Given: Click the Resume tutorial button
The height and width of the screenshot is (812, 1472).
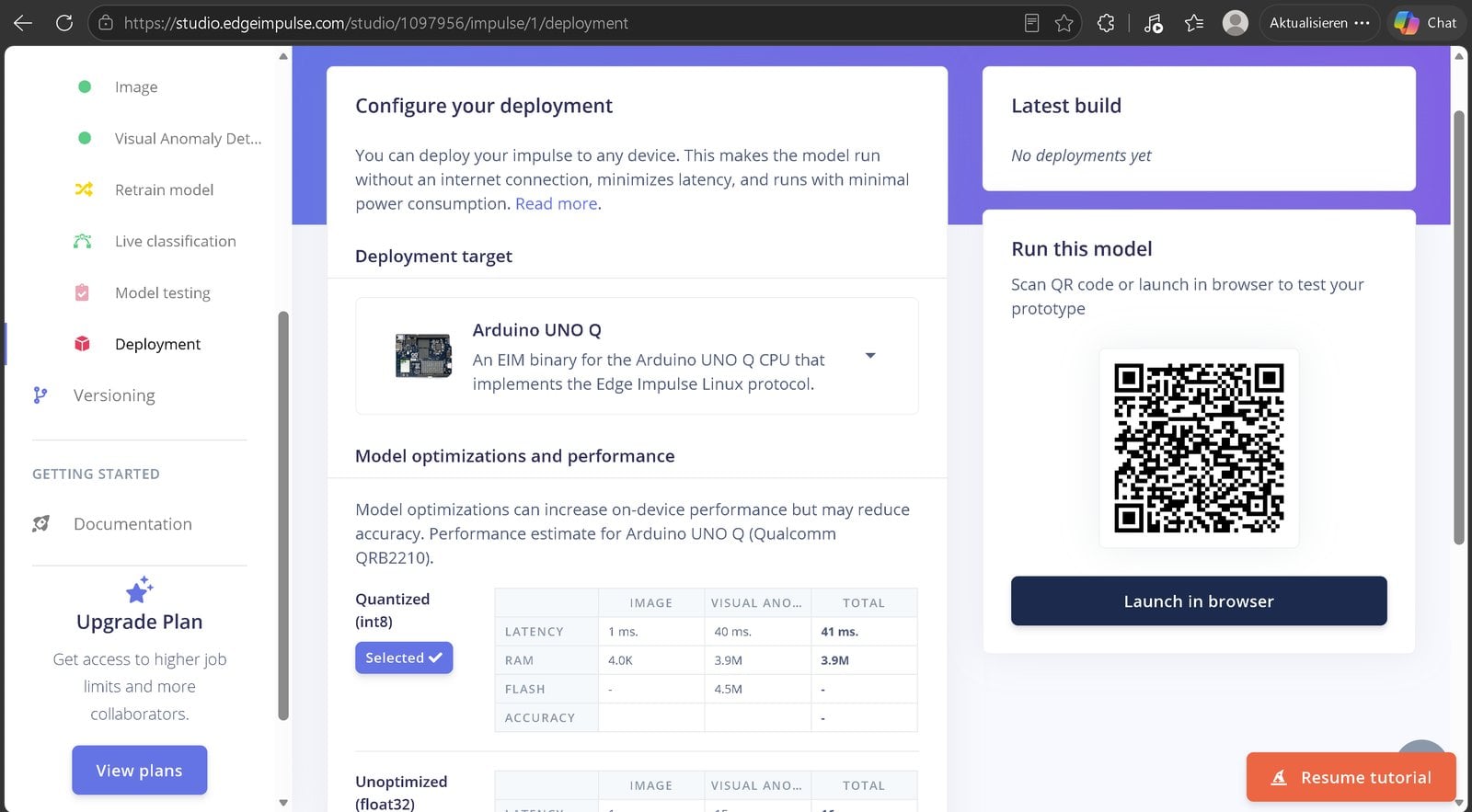Looking at the screenshot, I should [1351, 778].
